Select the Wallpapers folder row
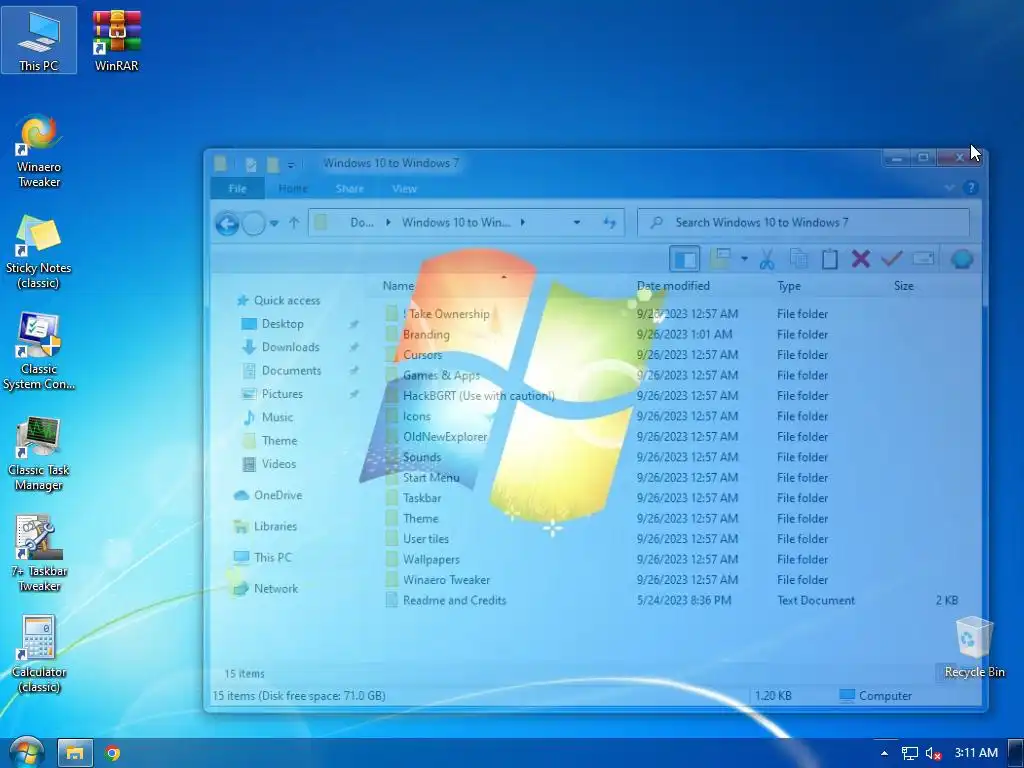 (673, 560)
